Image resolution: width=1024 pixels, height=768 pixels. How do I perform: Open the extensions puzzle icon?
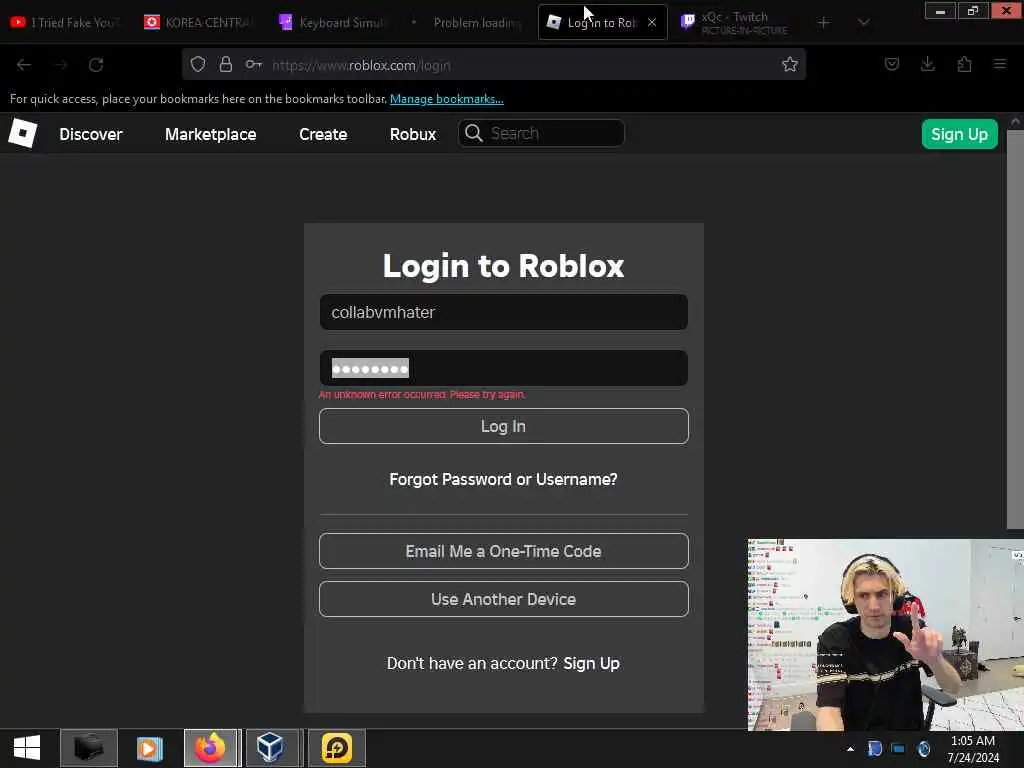pos(964,64)
